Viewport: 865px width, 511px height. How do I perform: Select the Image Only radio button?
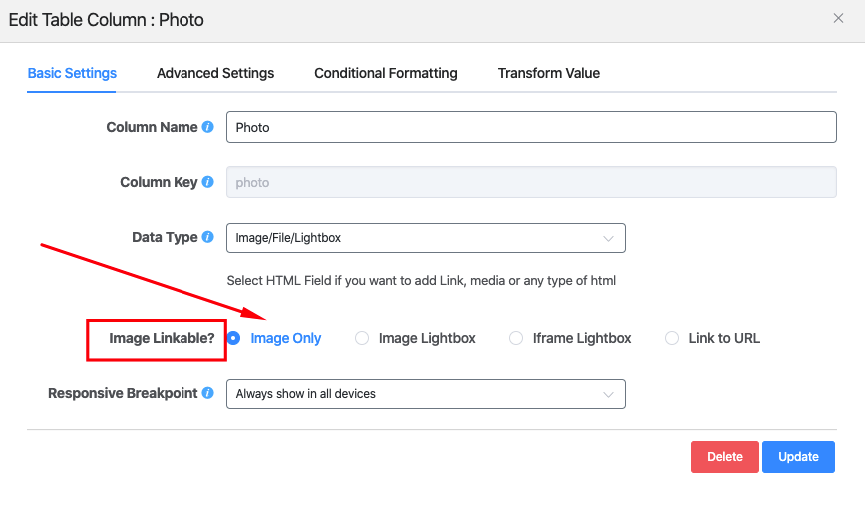[233, 338]
